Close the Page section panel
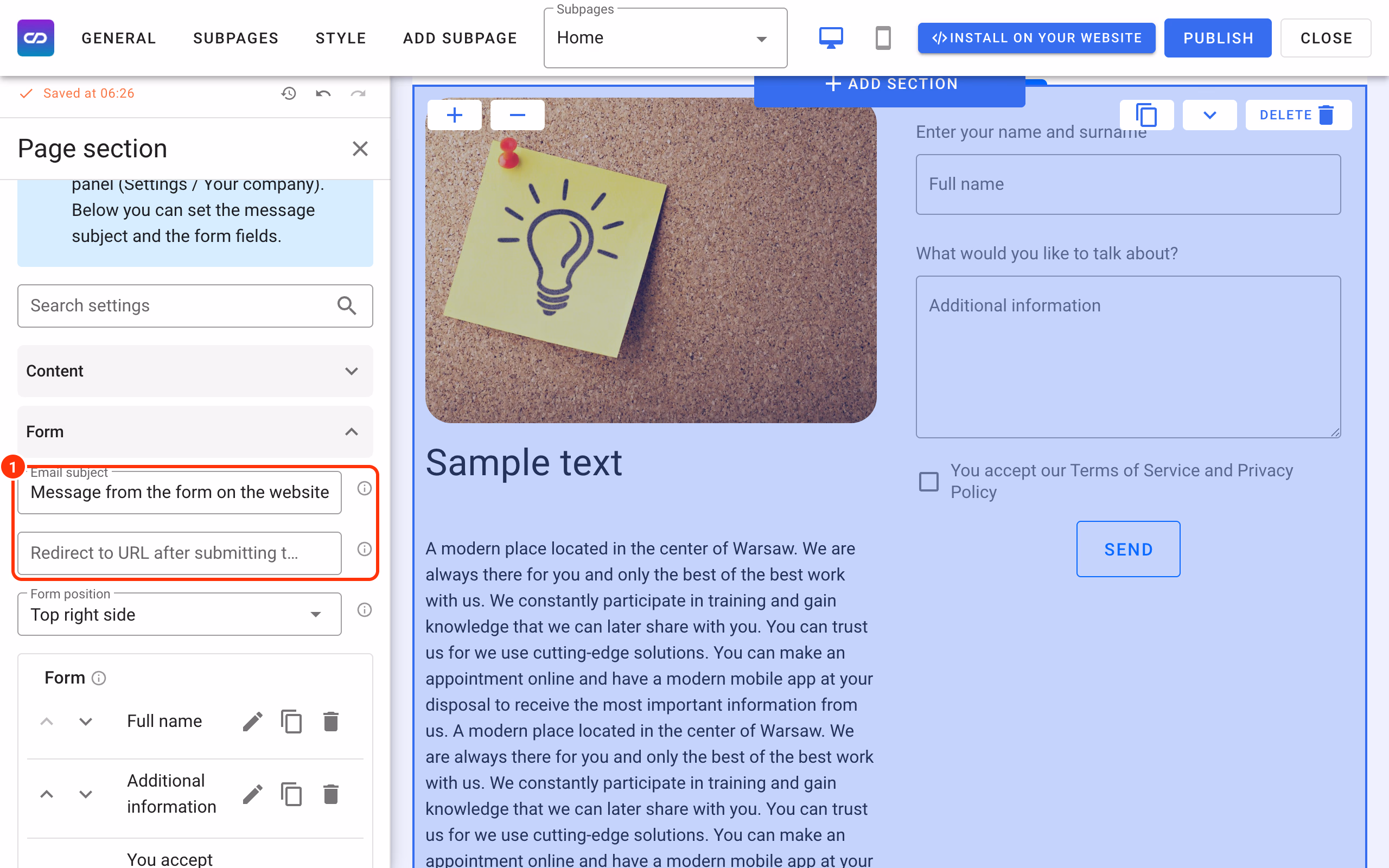This screenshot has height=868, width=1389. pos(360,149)
